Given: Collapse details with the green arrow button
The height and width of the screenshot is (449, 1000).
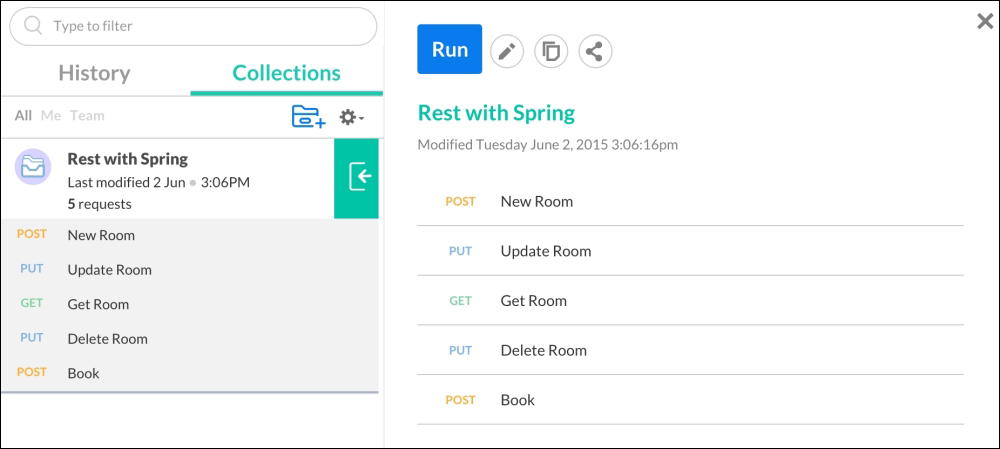Looking at the screenshot, I should tap(357, 179).
